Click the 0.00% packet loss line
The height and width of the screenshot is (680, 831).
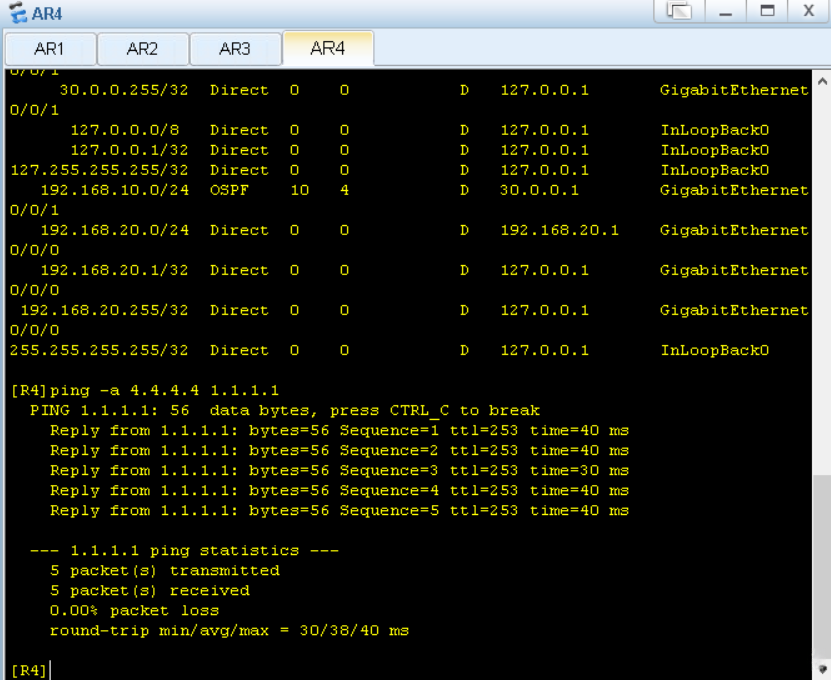[x=135, y=611]
